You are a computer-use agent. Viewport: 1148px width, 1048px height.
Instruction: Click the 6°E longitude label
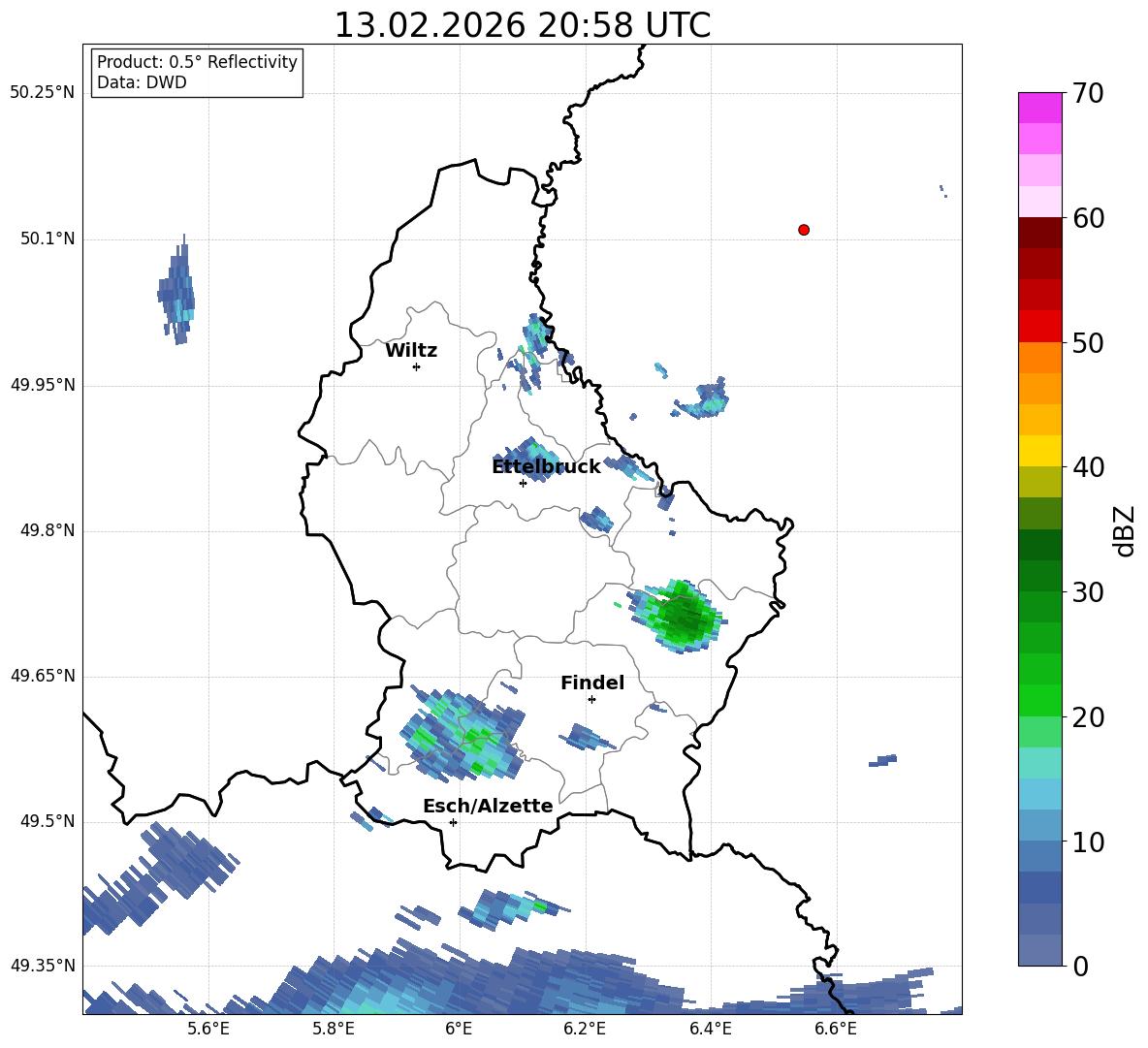459,1030
